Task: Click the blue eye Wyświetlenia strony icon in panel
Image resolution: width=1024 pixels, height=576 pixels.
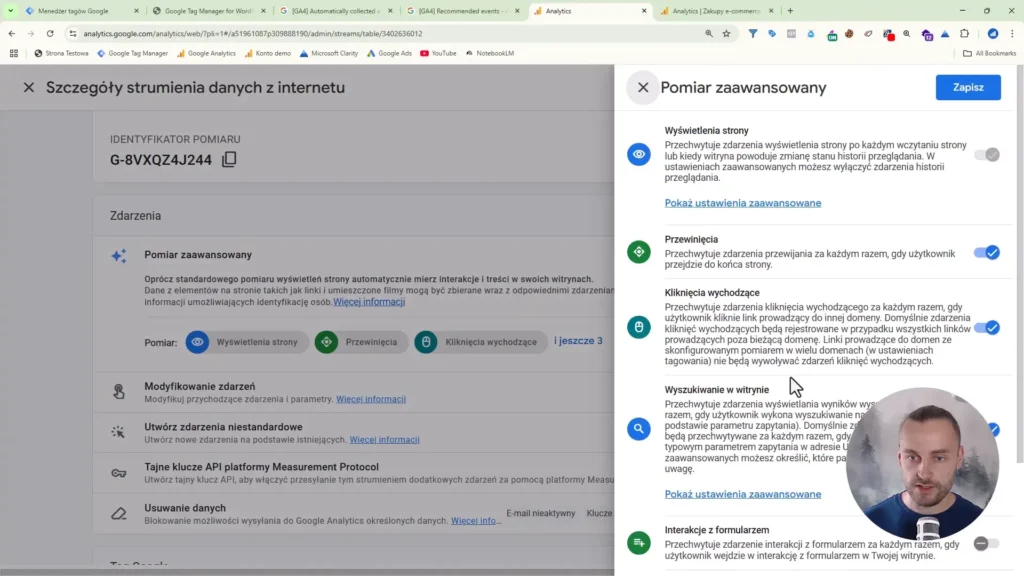Action: click(639, 154)
